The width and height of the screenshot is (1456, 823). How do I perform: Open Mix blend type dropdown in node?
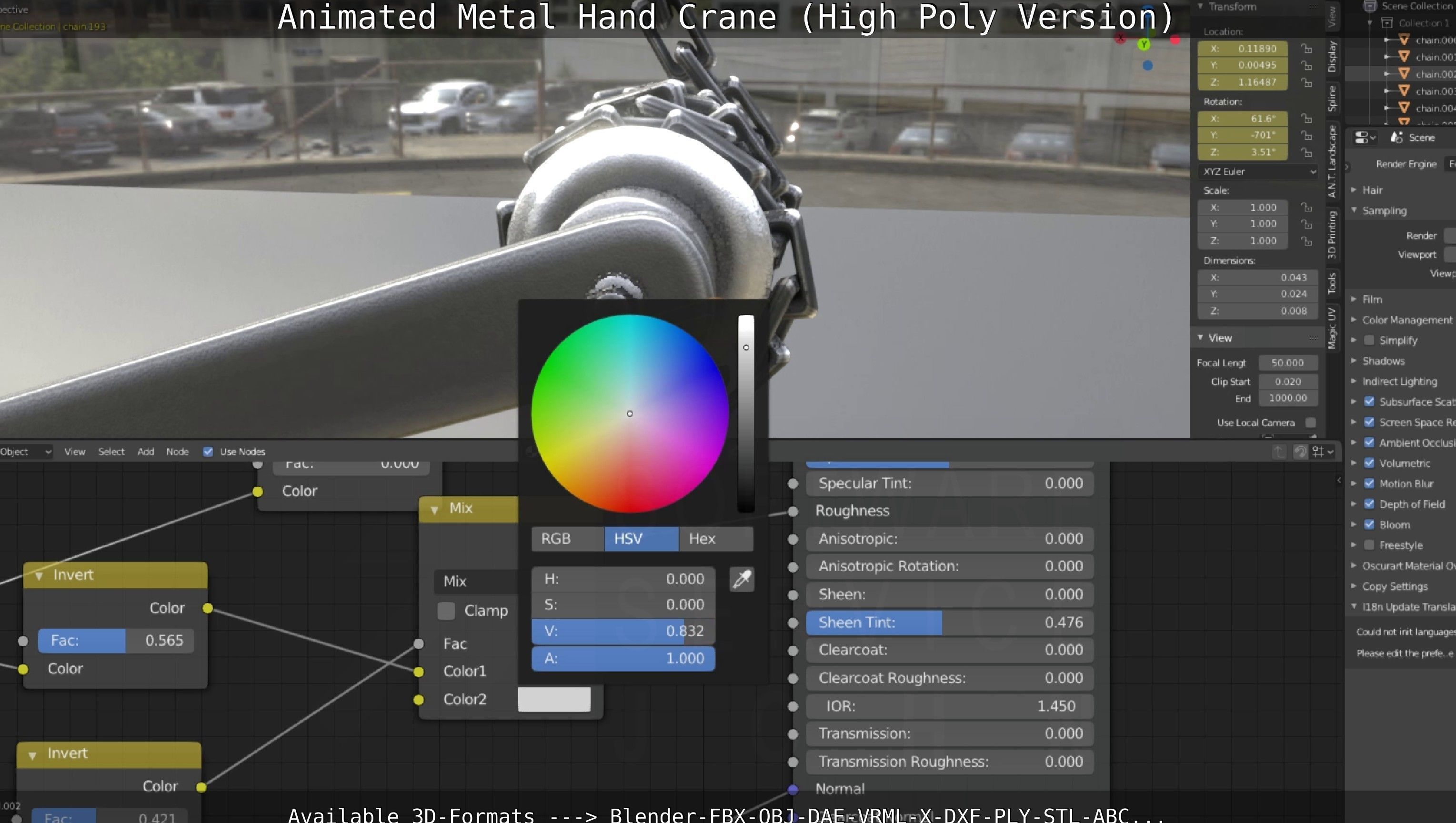click(476, 581)
